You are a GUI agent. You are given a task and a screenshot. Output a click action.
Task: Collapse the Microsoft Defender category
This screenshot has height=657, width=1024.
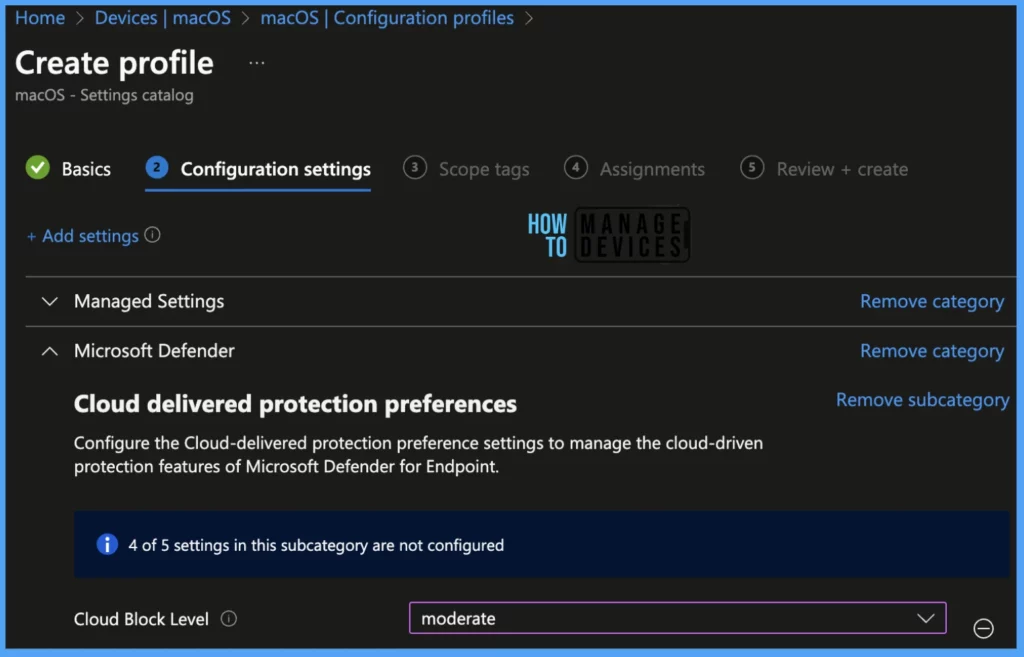50,351
